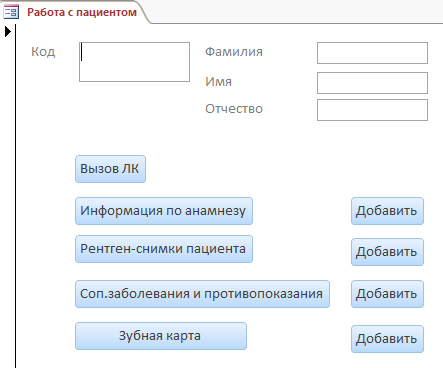
Task: Select the Имя label
Action: [218, 82]
